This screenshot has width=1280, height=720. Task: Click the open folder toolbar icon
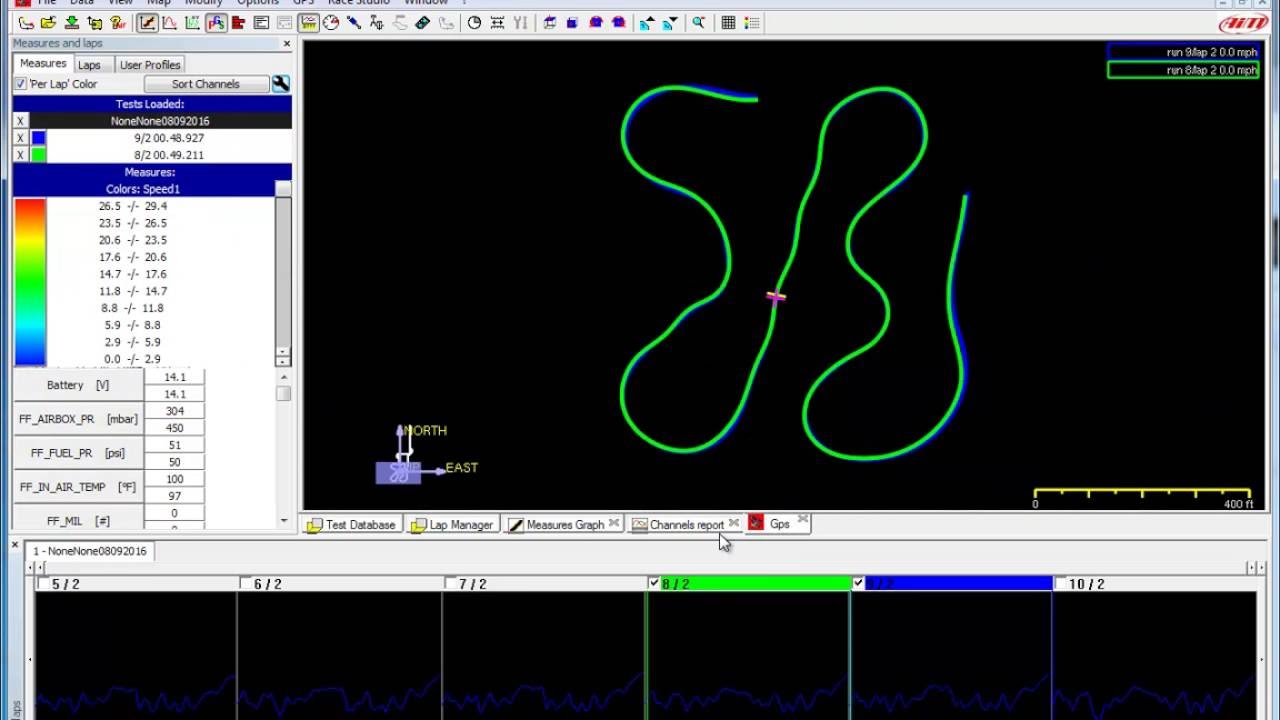[x=48, y=22]
